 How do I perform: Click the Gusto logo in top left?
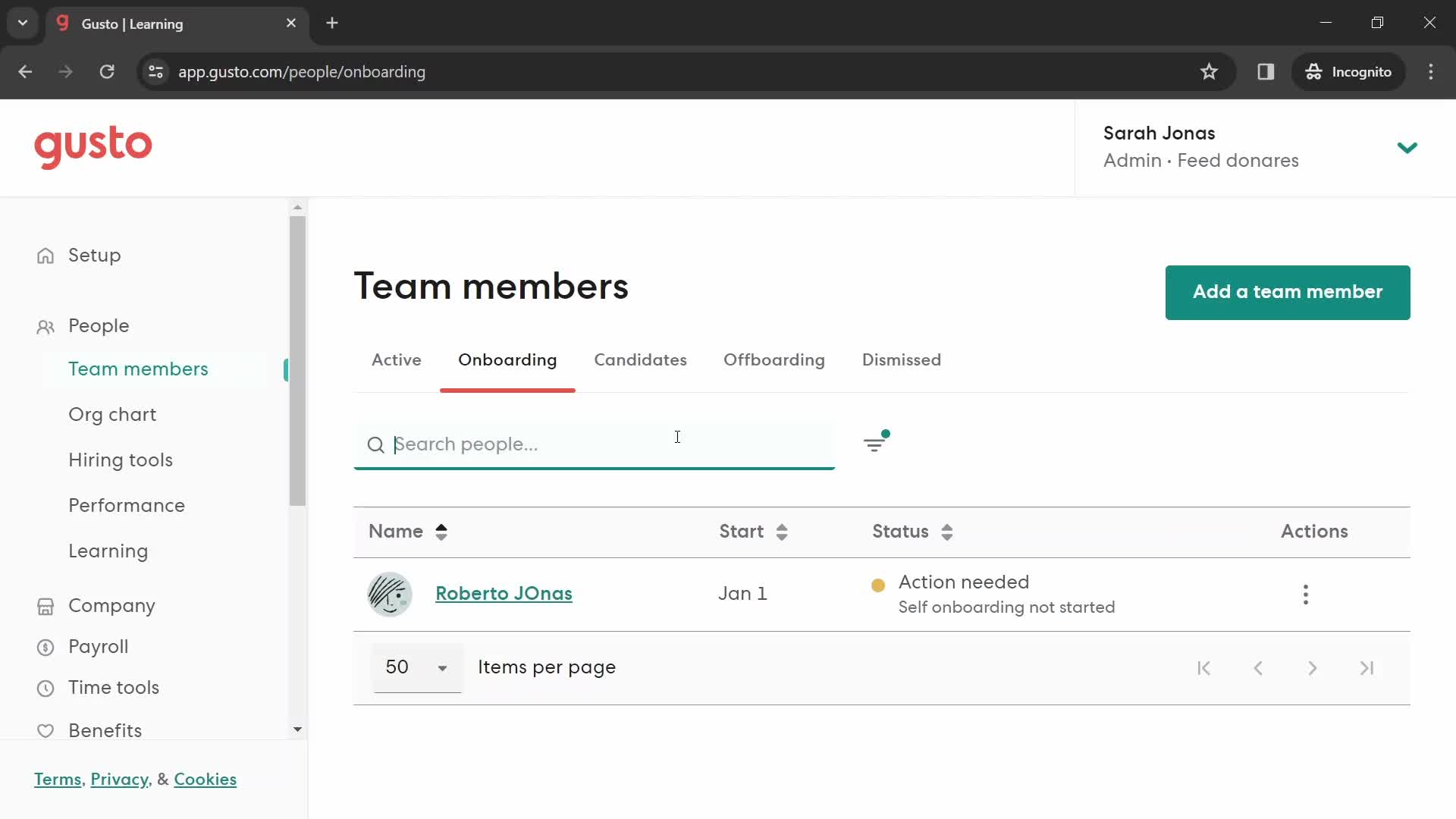click(x=92, y=147)
